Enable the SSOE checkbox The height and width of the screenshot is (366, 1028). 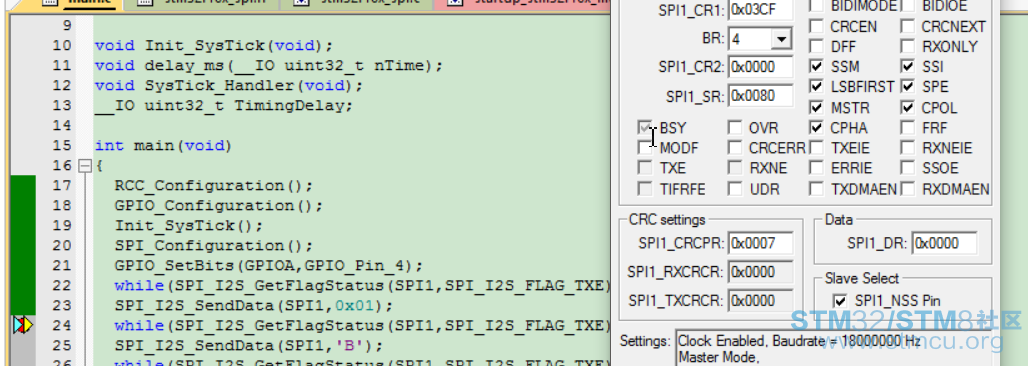[x=907, y=168]
